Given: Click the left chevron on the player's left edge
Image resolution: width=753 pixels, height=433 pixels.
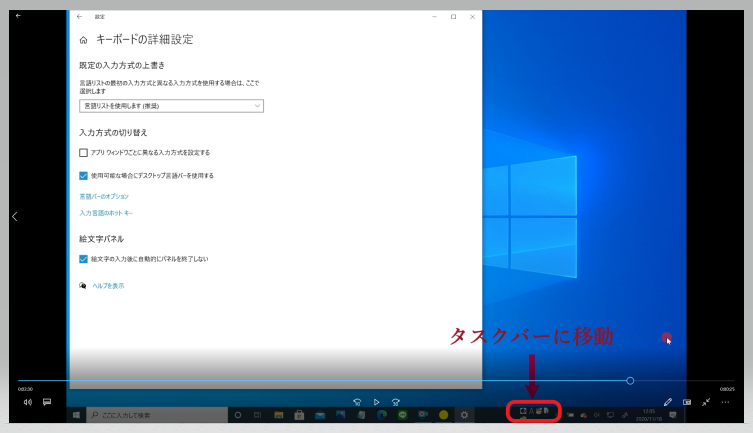Looking at the screenshot, I should coord(14,216).
